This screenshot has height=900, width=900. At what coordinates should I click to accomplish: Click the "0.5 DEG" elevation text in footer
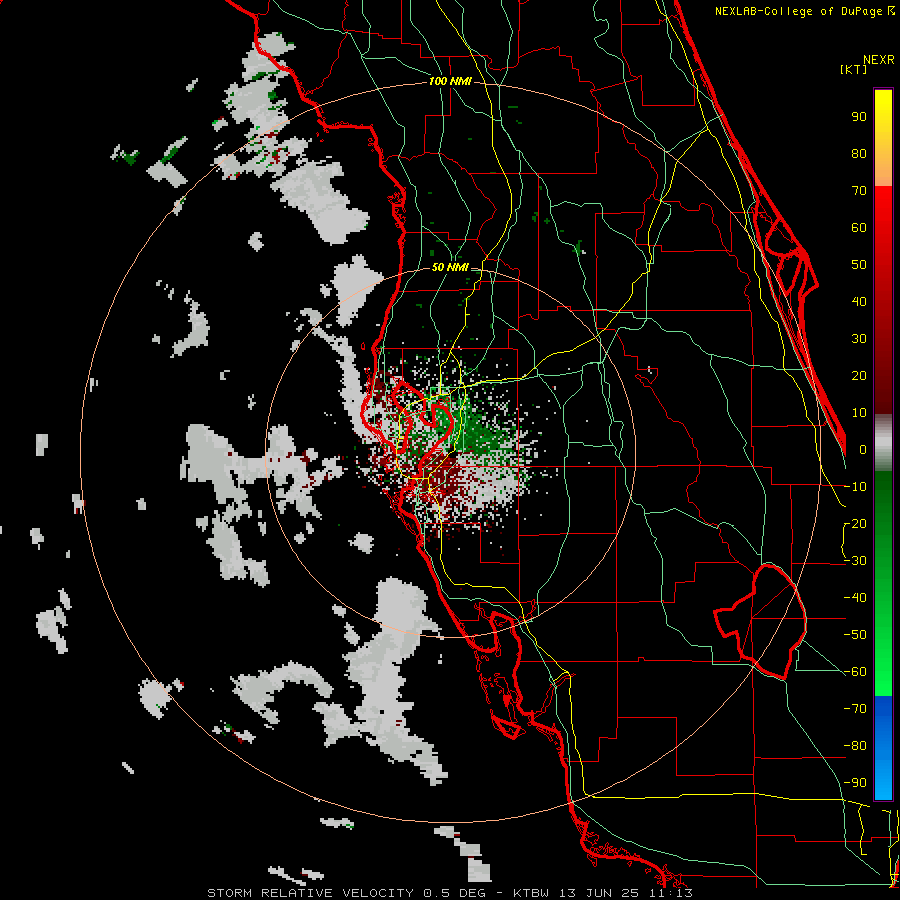coord(455,893)
